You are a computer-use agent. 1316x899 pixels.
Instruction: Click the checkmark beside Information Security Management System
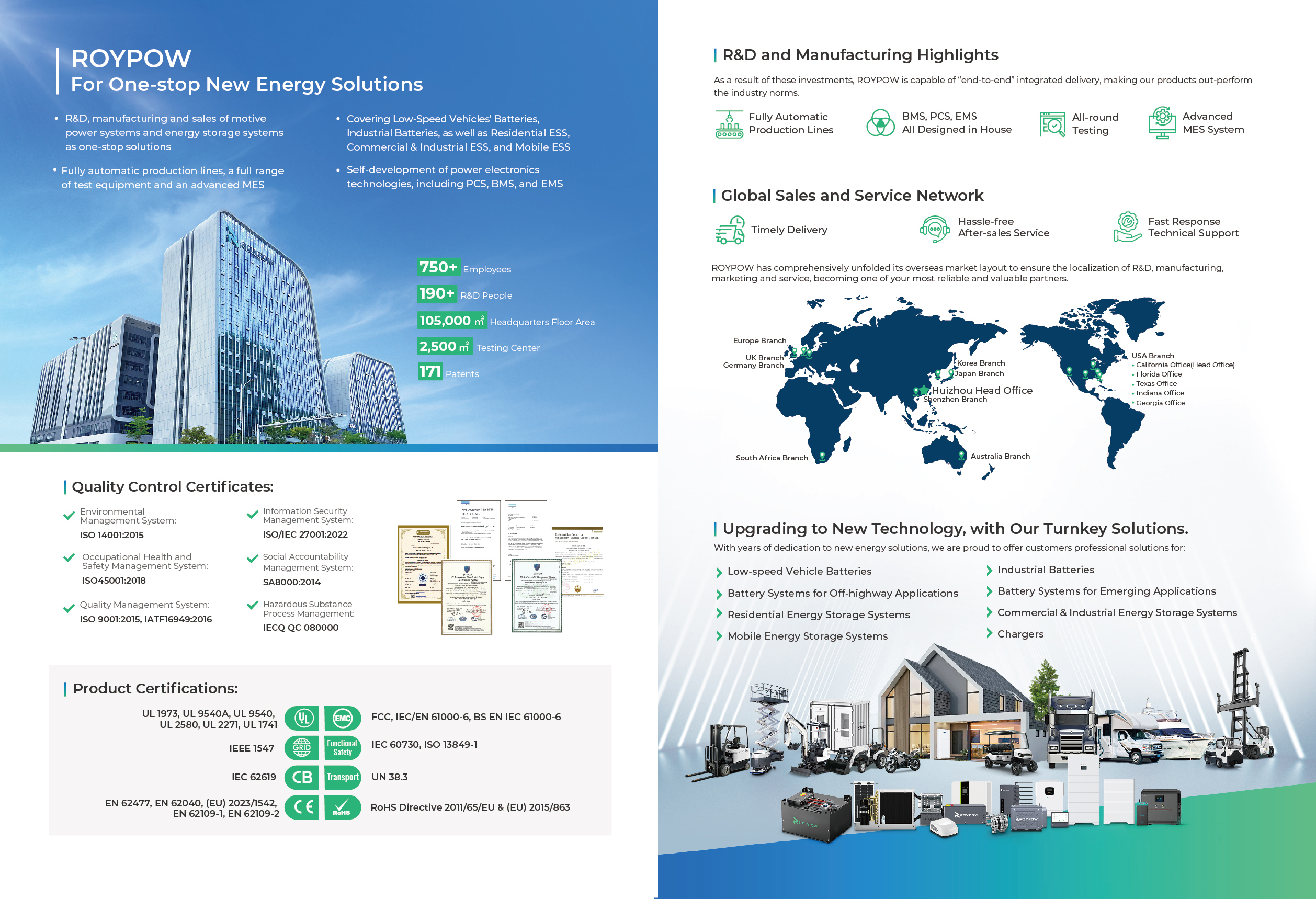253,515
